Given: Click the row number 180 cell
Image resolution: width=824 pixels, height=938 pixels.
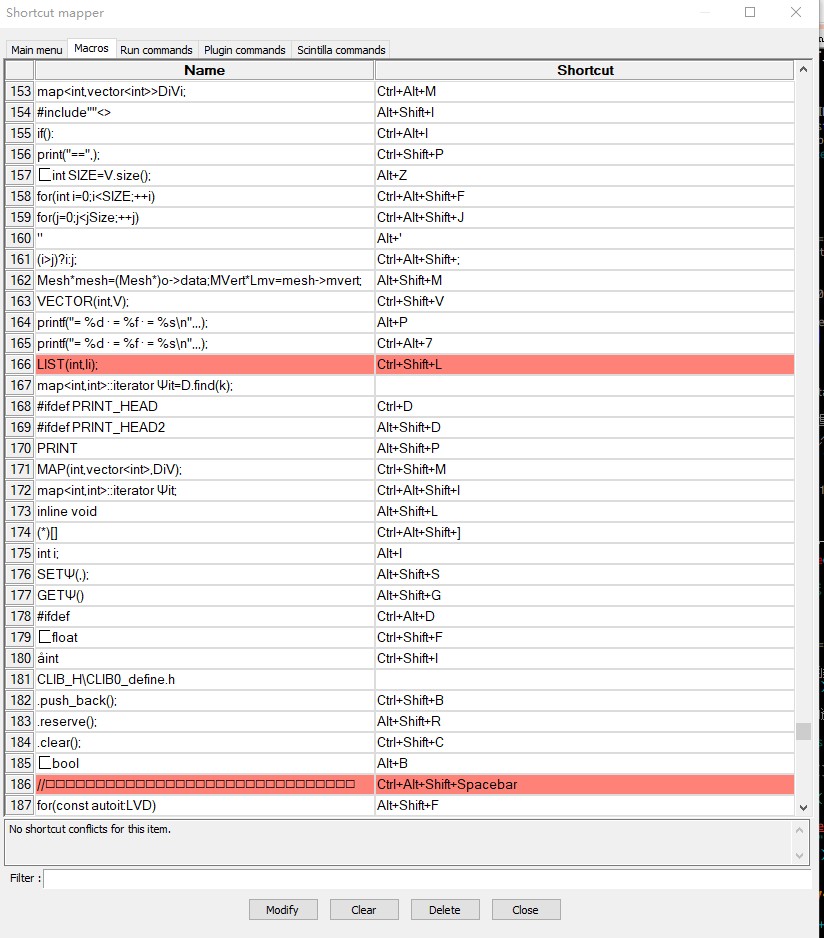Looking at the screenshot, I should click(x=20, y=658).
